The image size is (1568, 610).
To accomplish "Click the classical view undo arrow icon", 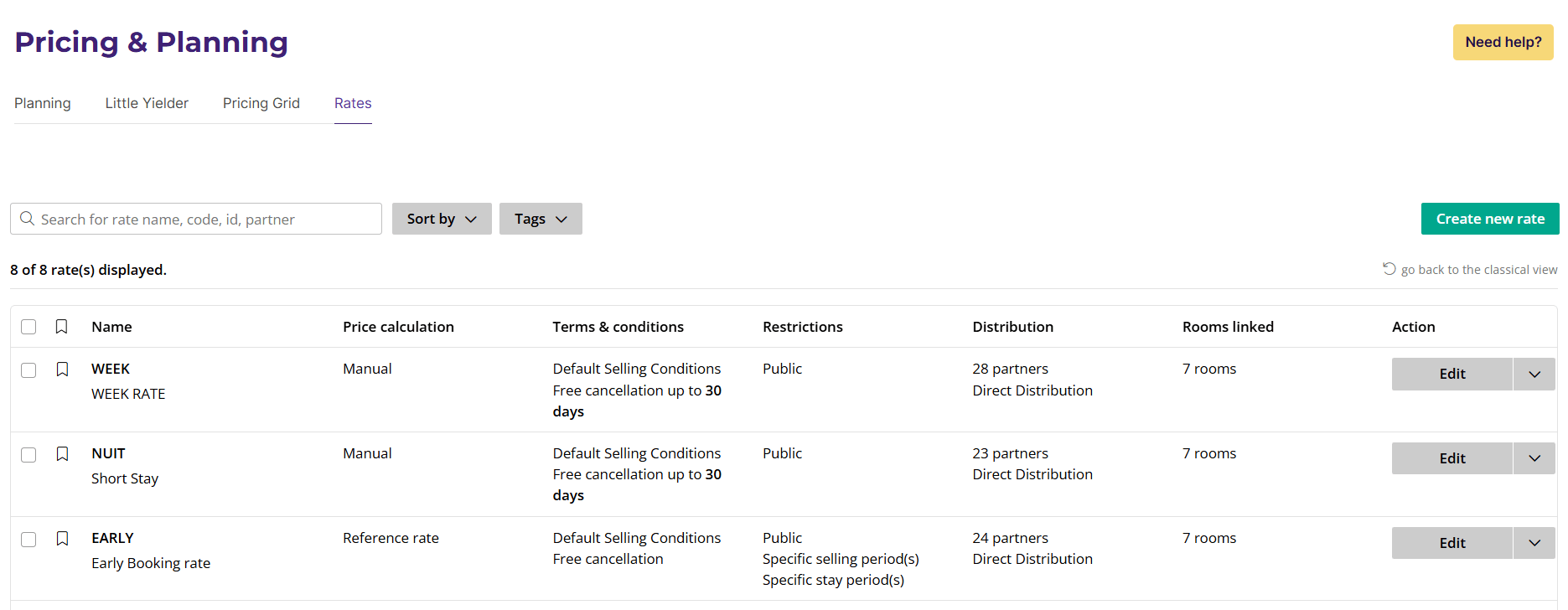I will coord(1389,269).
